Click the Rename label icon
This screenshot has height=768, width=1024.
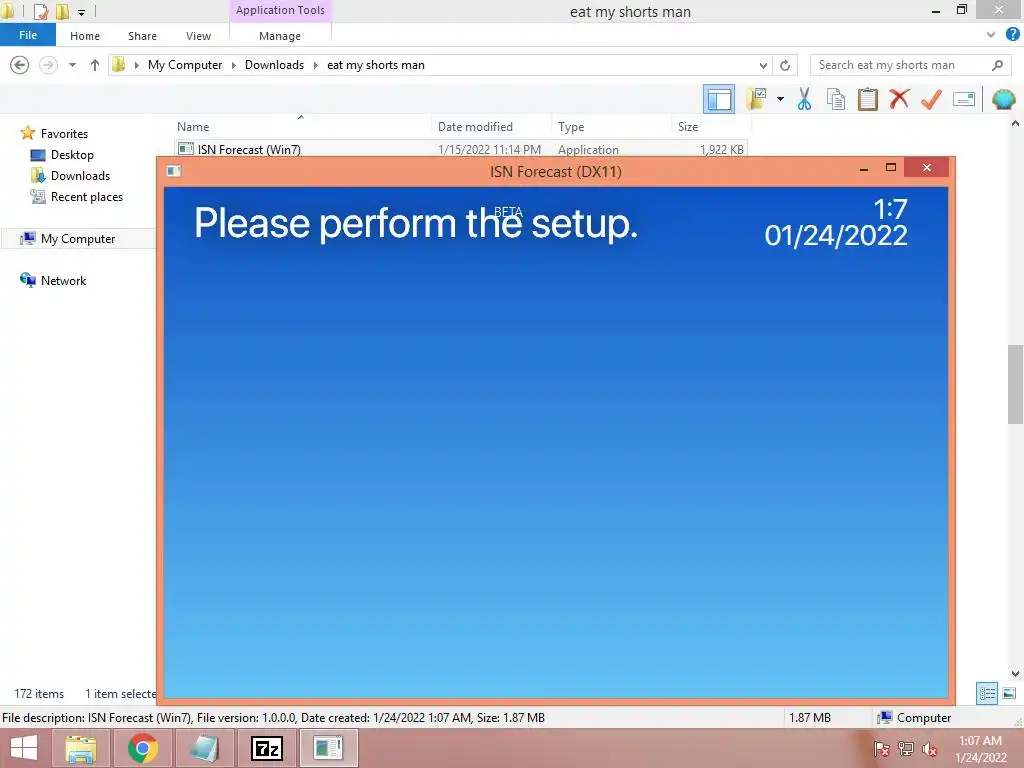click(964, 99)
